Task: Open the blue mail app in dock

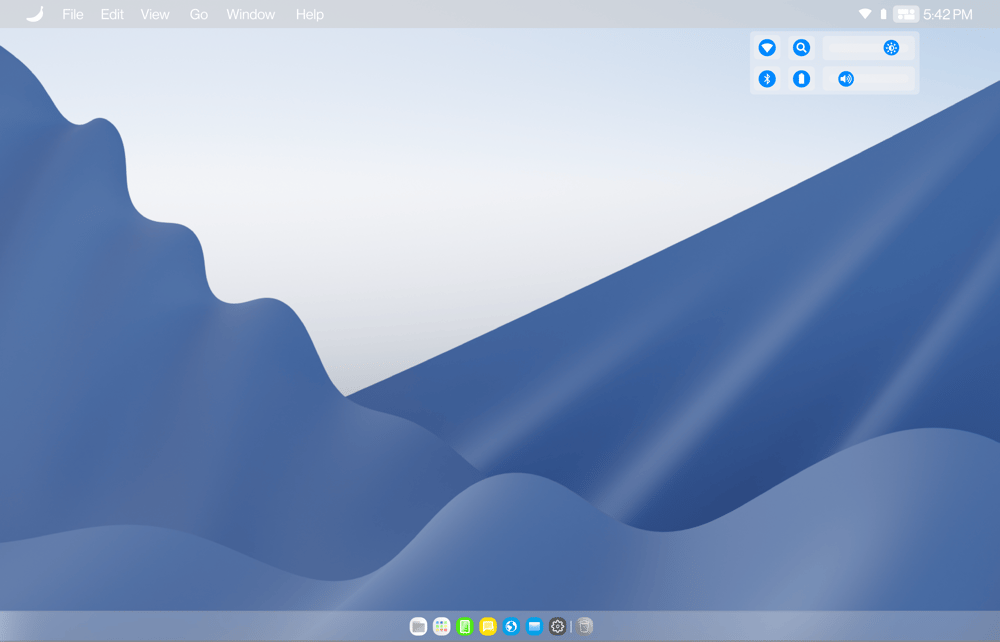Action: coord(534,627)
